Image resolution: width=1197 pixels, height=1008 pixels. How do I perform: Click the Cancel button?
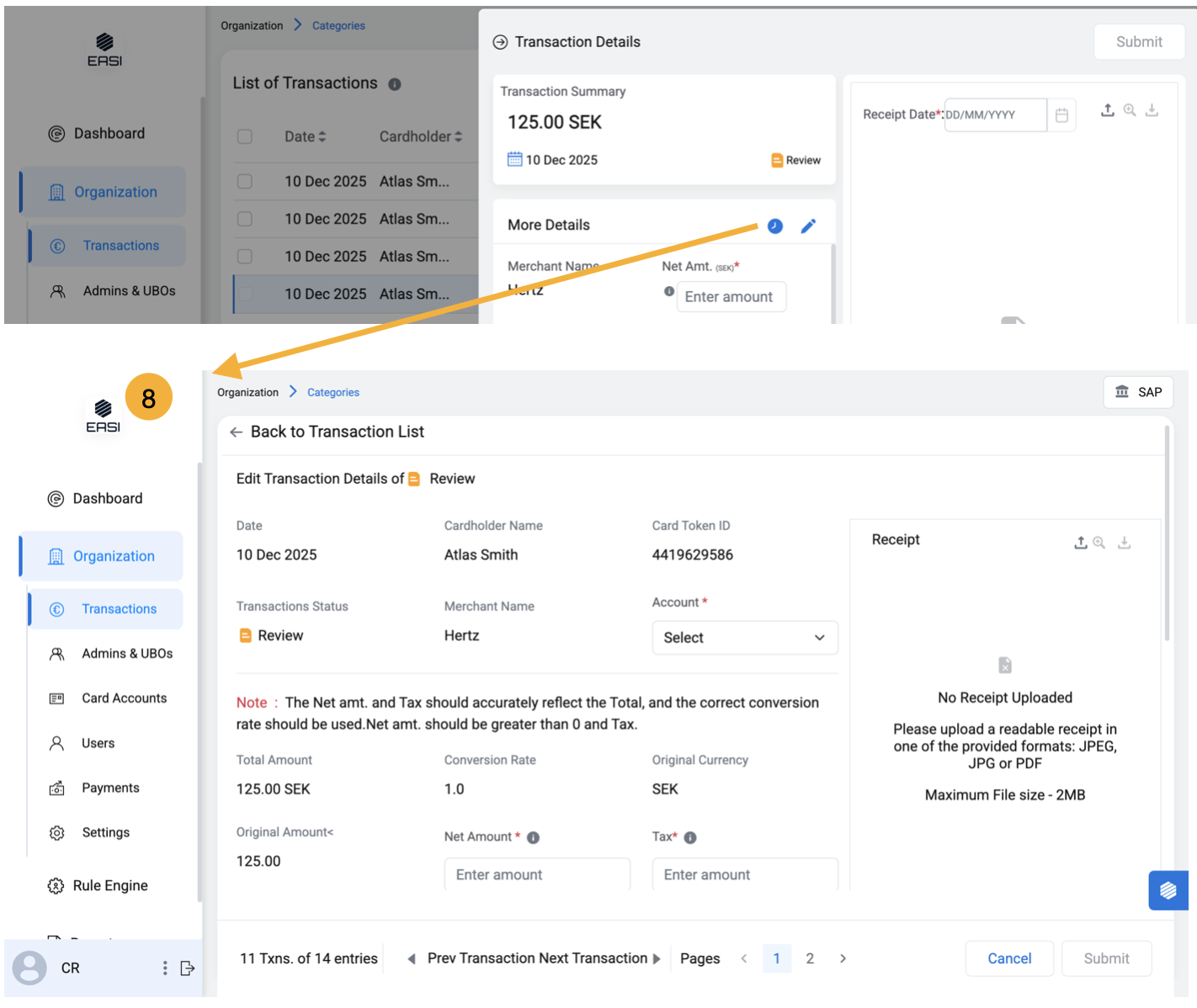click(x=1008, y=958)
